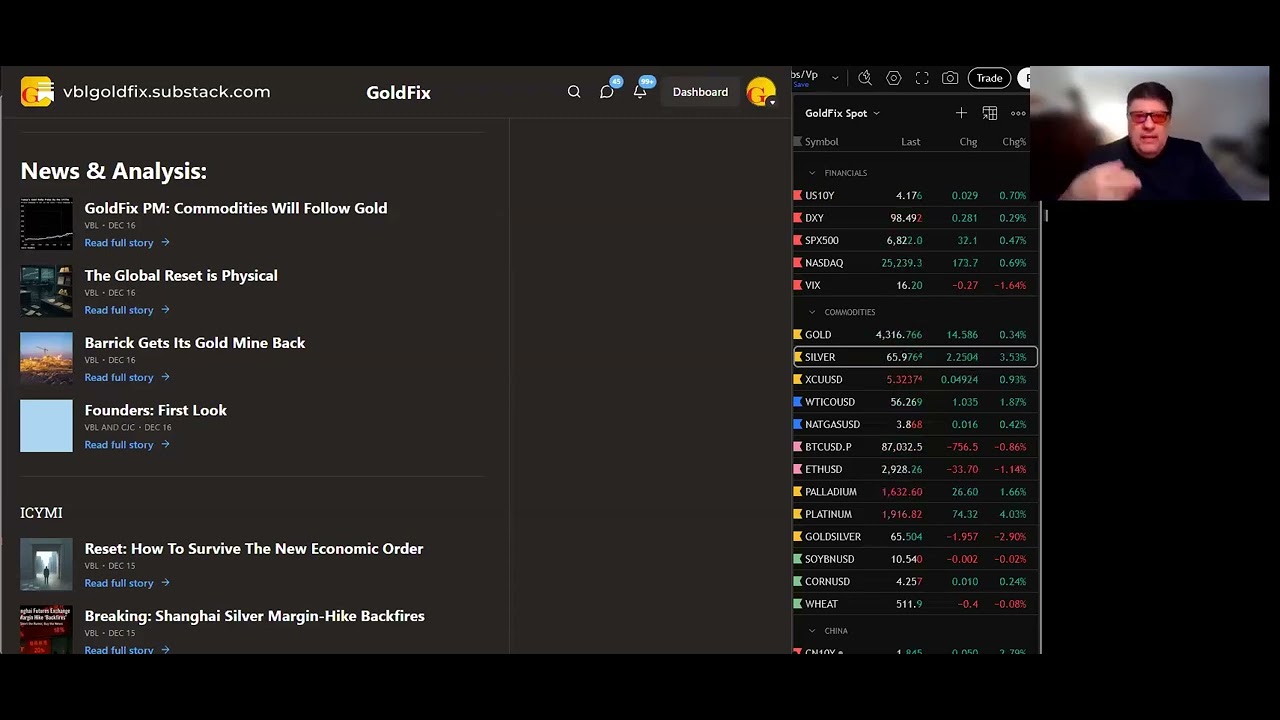Click the Dashboard button
1280x720 pixels.
[700, 92]
